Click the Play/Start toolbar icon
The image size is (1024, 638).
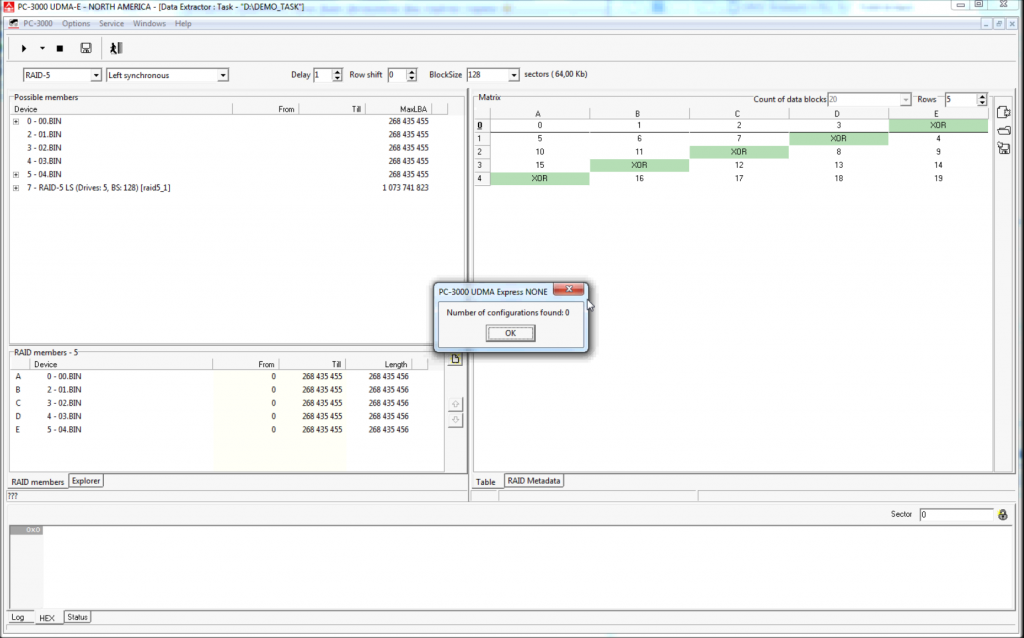pos(24,48)
